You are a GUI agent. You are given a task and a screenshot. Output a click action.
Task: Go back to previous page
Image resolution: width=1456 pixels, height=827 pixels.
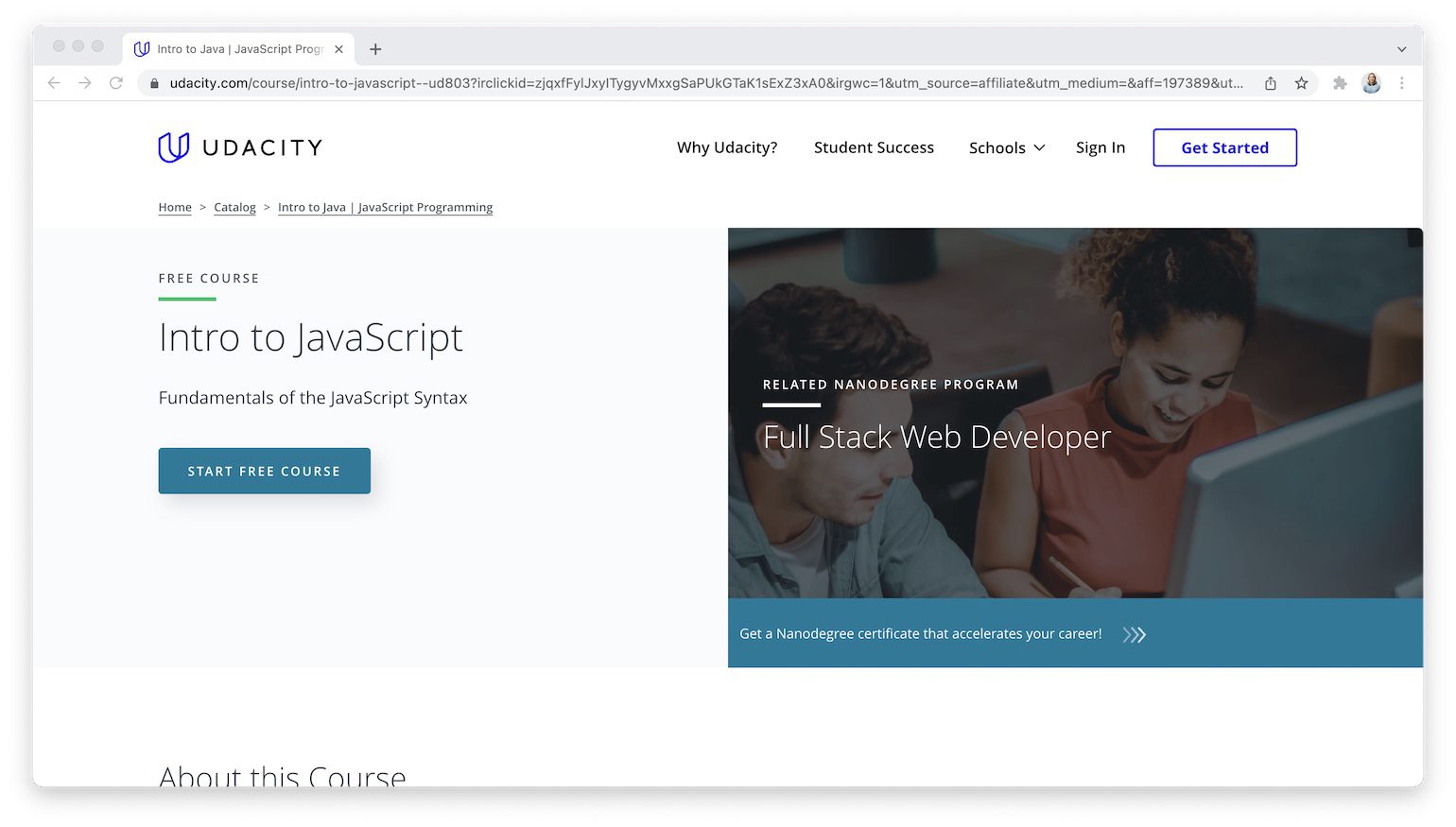point(54,83)
